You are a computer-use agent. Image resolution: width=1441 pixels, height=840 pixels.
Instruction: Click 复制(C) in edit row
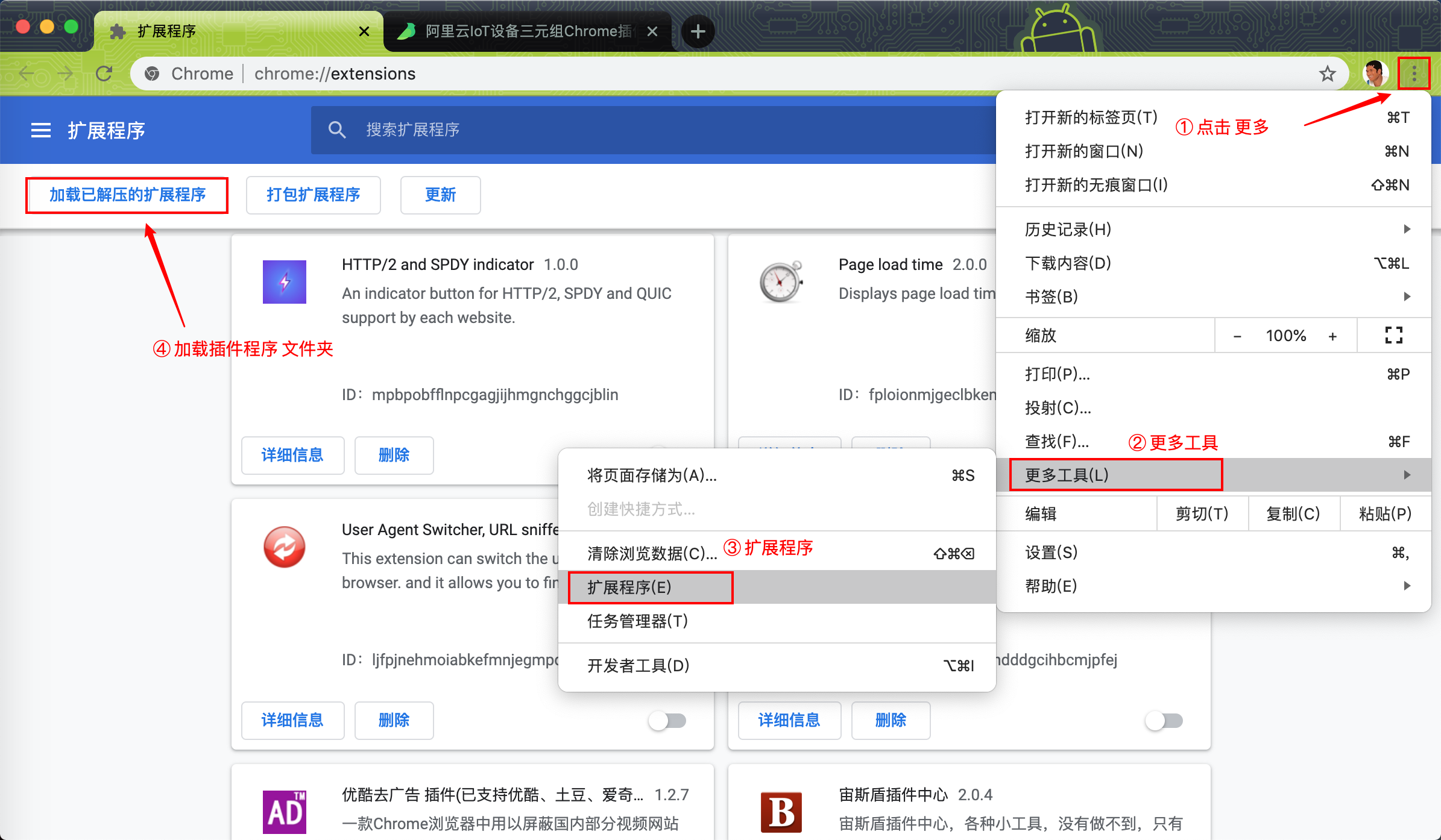click(x=1294, y=513)
